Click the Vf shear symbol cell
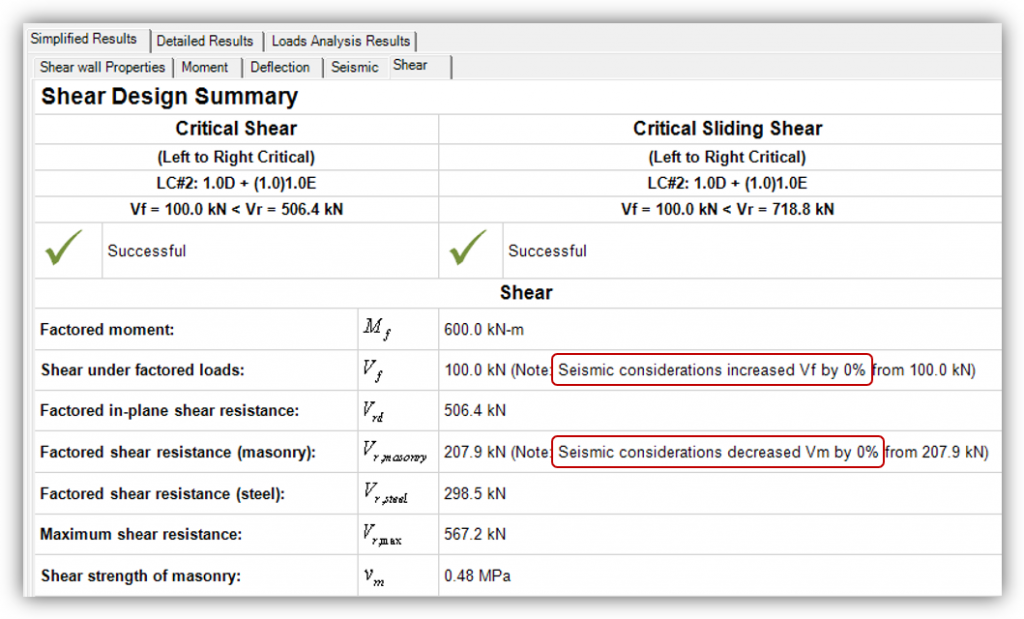Screen dimensions: 1024x619 tap(373, 371)
